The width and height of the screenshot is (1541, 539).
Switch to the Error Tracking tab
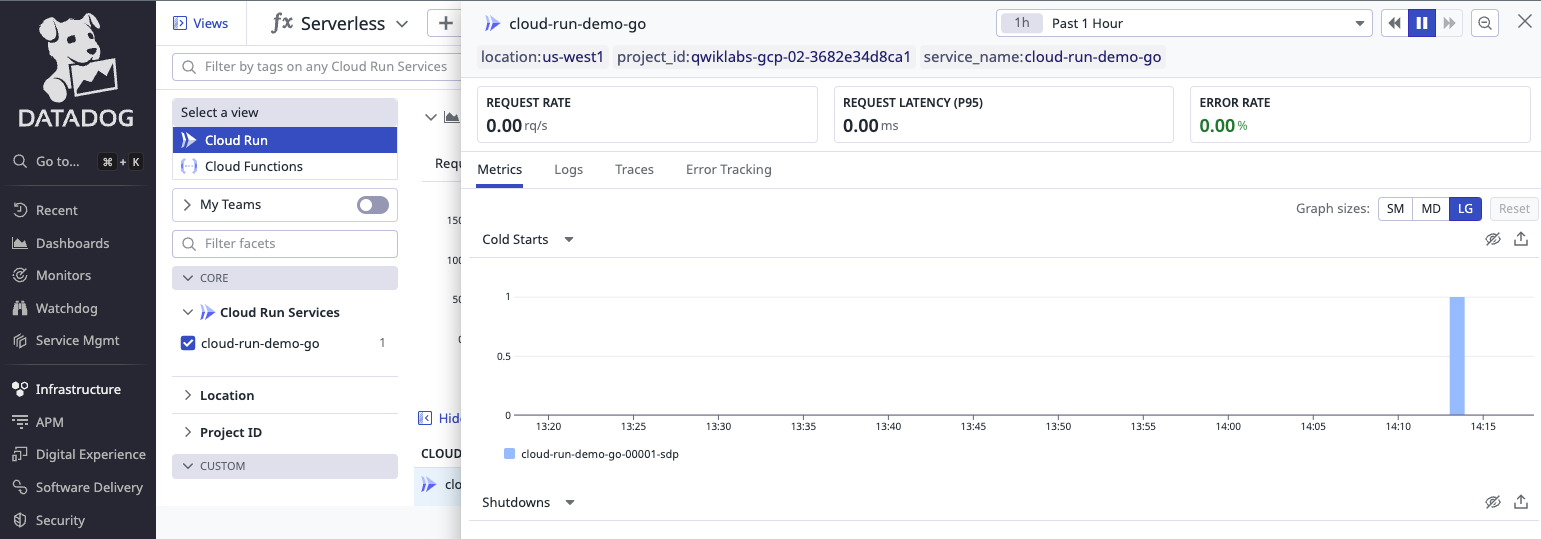[729, 169]
